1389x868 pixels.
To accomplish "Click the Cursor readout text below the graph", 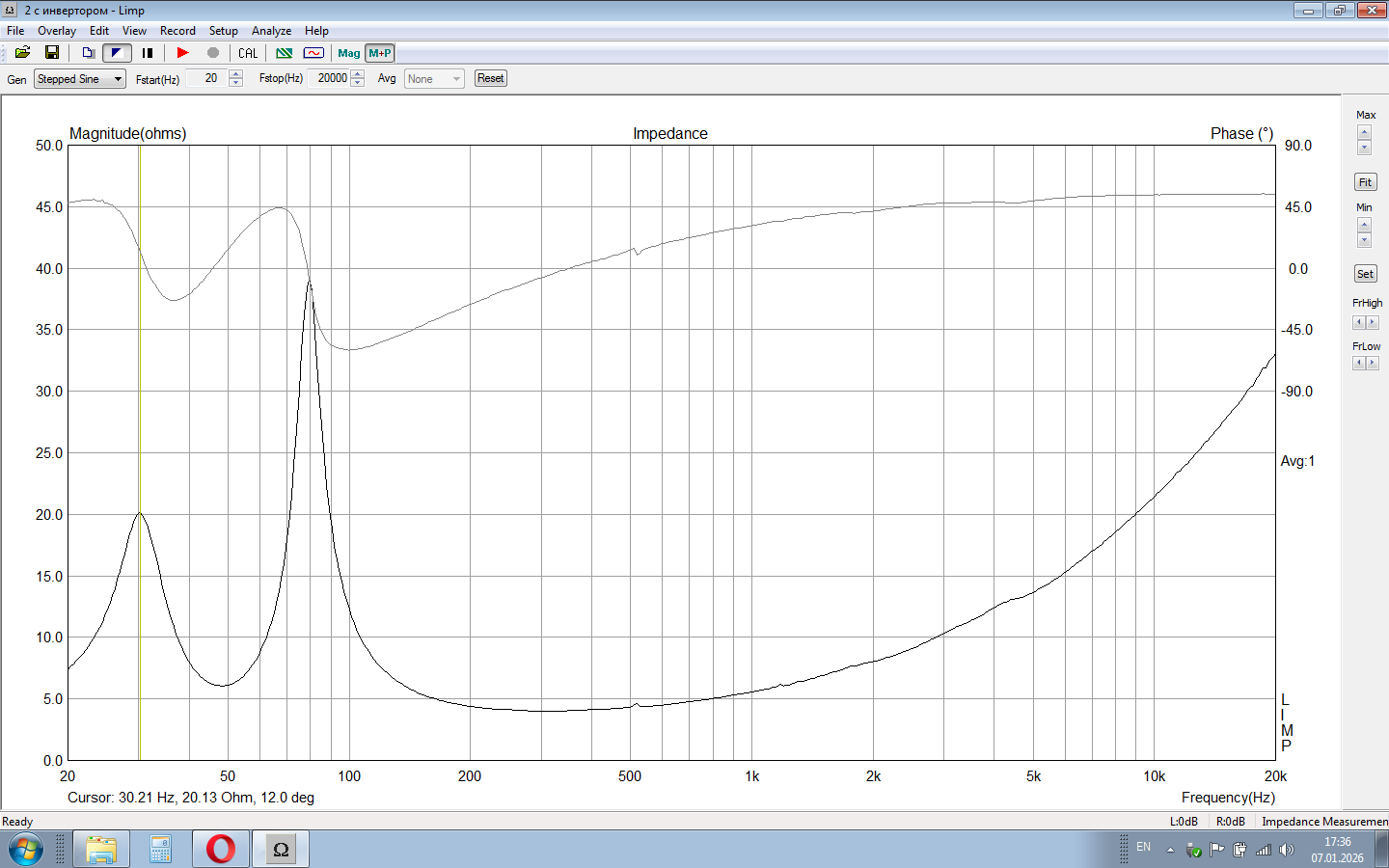I will click(x=191, y=798).
